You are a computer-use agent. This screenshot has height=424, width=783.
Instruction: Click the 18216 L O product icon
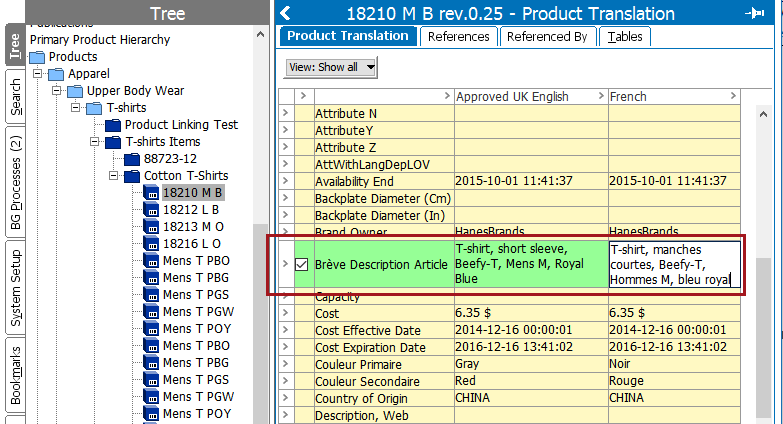151,244
